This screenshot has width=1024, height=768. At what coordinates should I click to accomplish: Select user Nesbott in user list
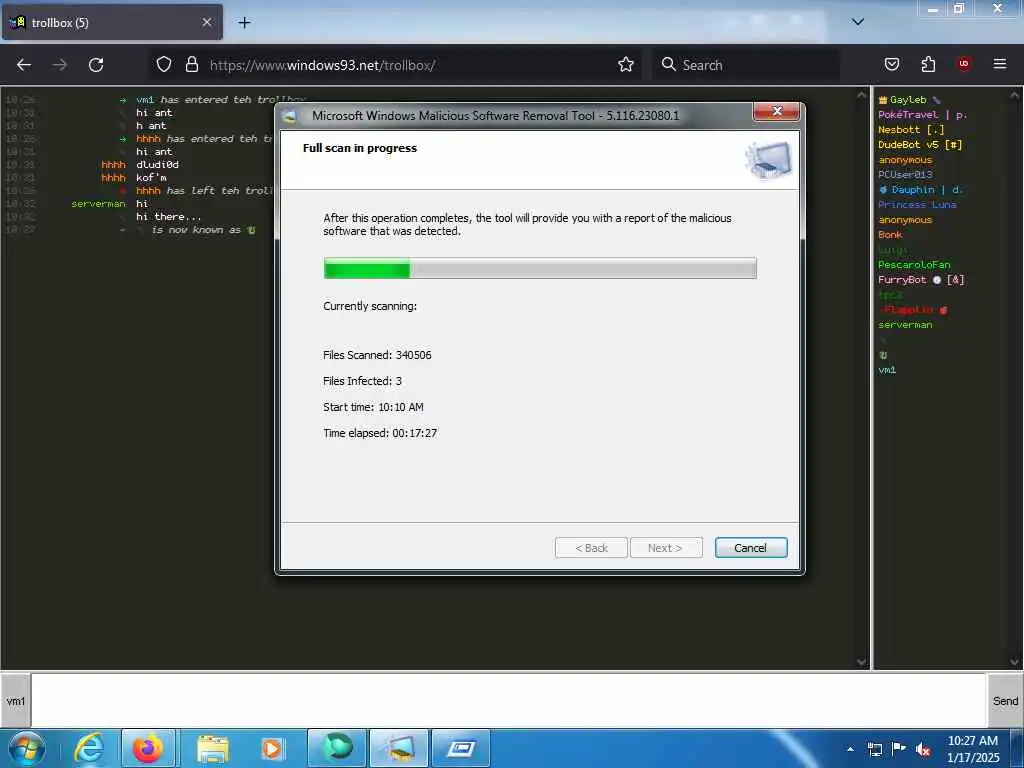point(911,130)
